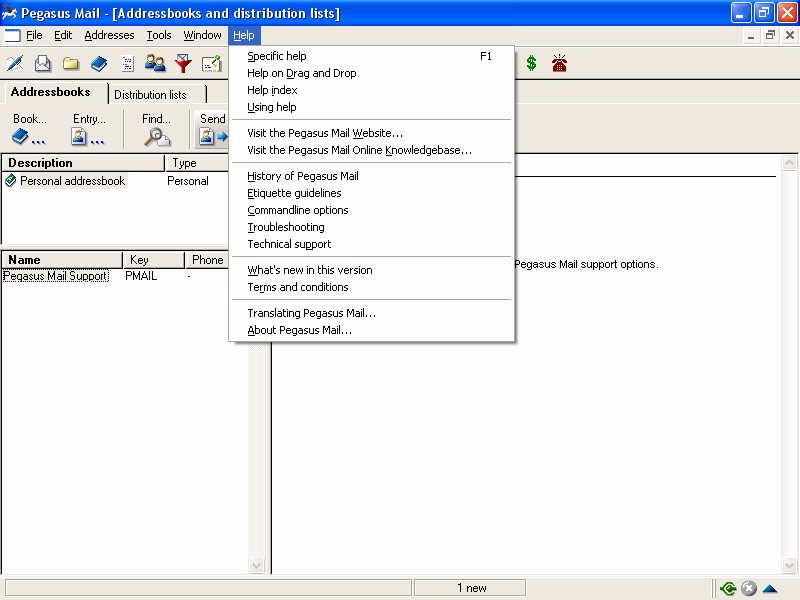This screenshot has width=800, height=600.
Task: Click the PMAIL key cell
Action: coord(141,276)
